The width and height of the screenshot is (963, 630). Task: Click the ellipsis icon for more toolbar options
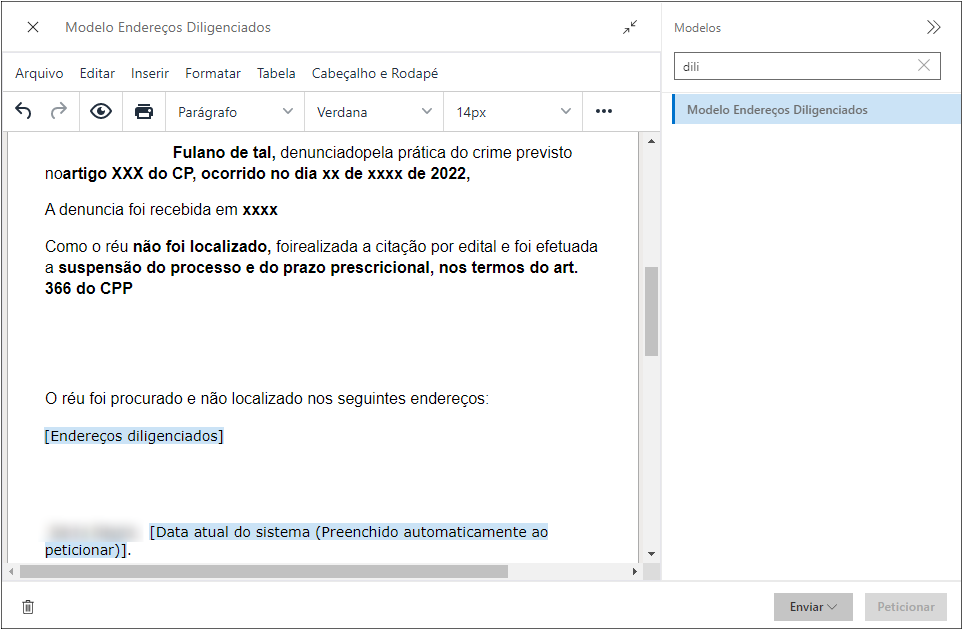click(603, 111)
